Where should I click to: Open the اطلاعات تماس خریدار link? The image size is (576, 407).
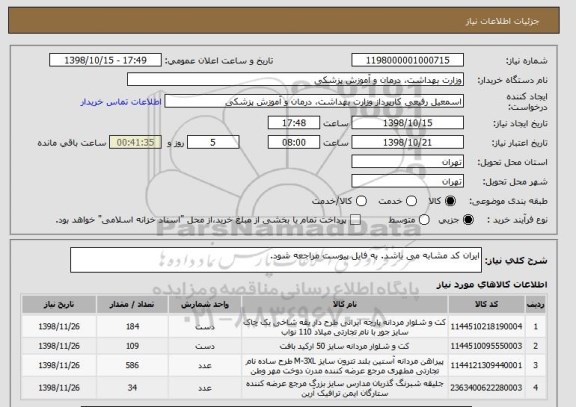point(121,102)
